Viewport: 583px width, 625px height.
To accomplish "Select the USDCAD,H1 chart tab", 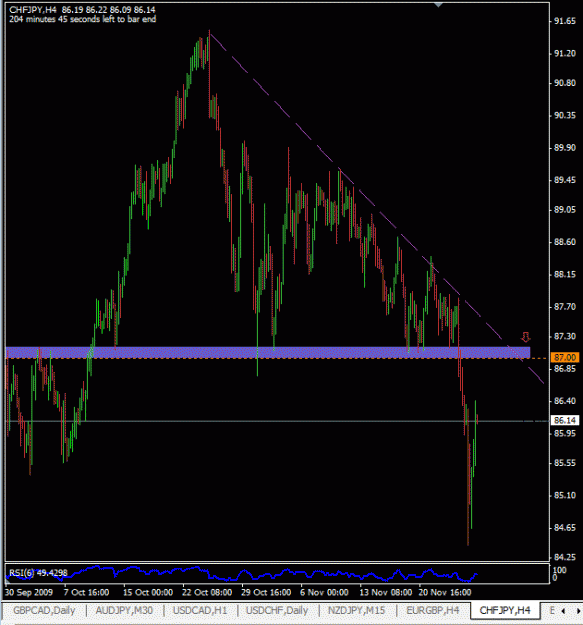I will pos(200,610).
